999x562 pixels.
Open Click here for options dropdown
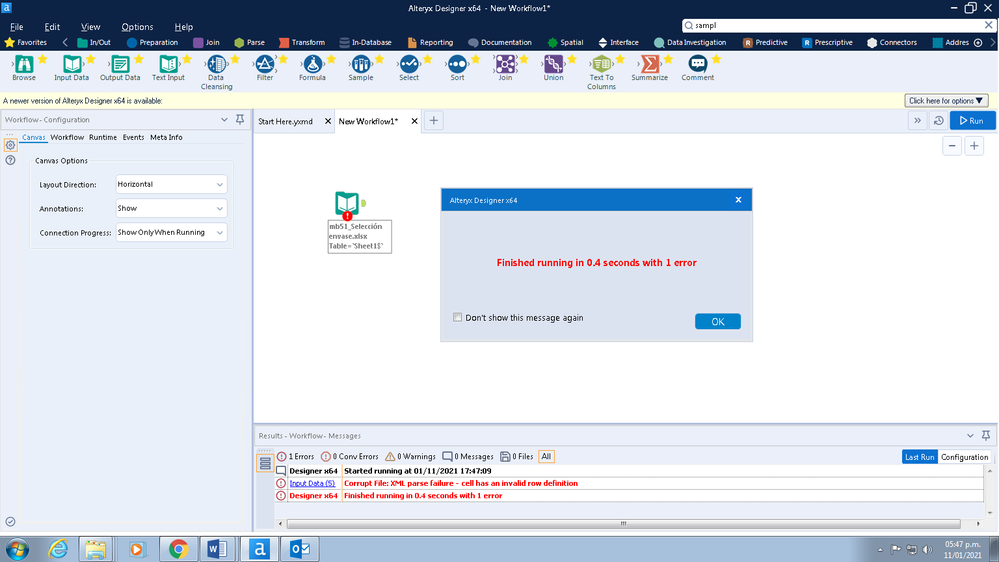(x=946, y=101)
